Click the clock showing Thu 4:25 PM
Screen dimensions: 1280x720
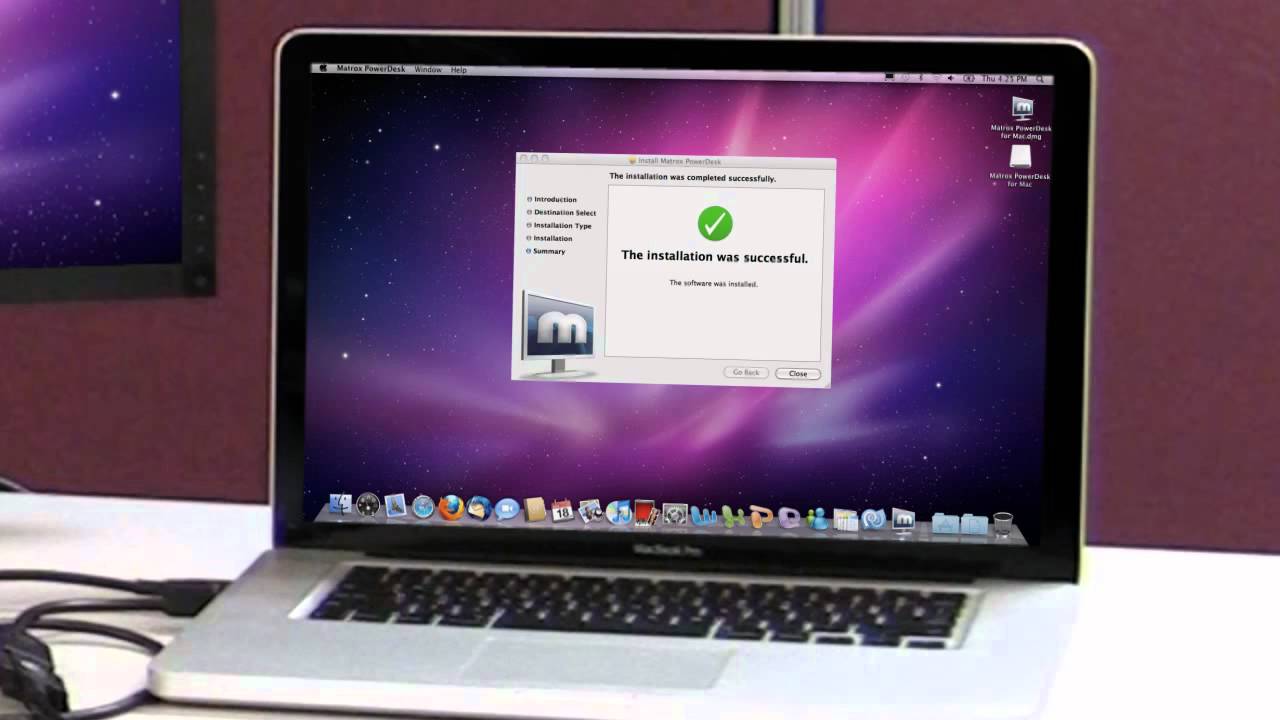(1005, 78)
